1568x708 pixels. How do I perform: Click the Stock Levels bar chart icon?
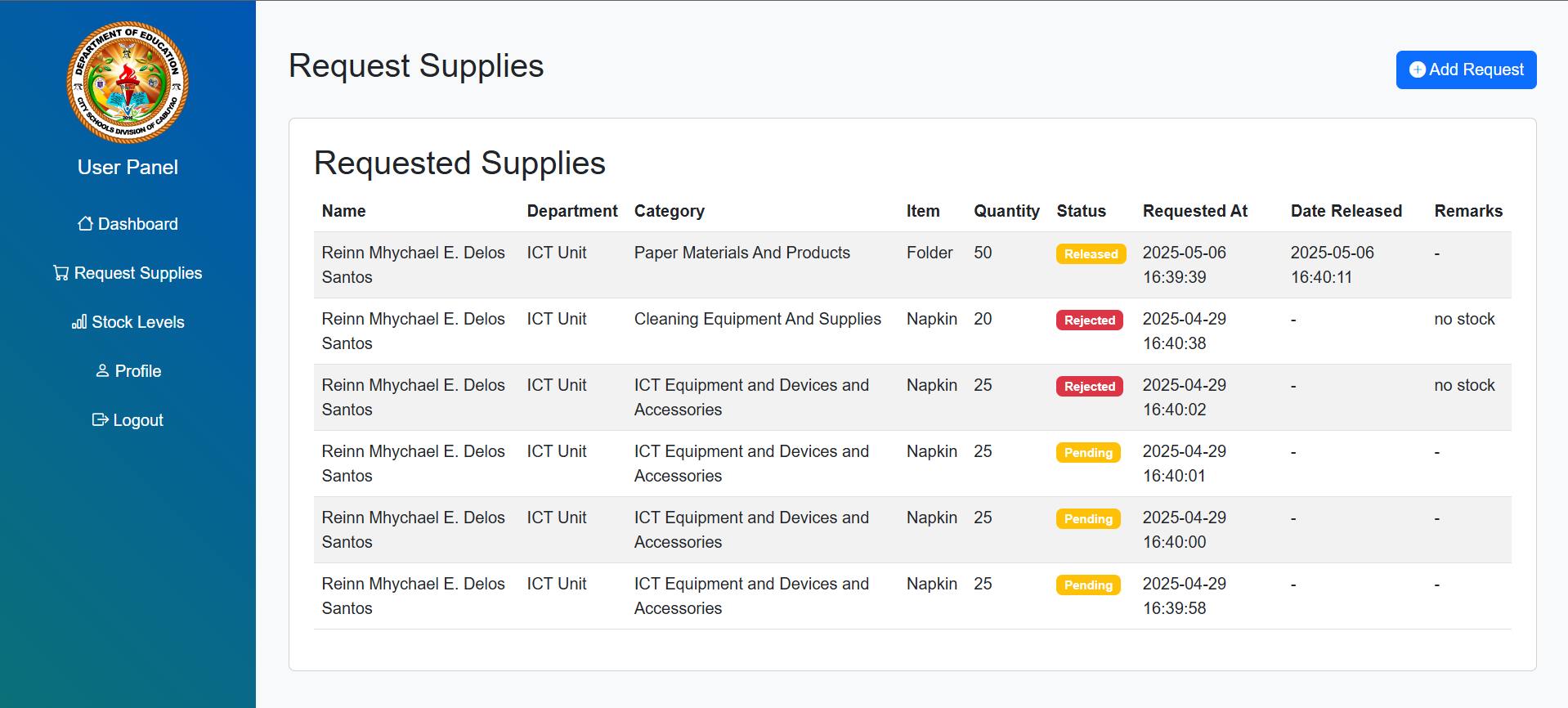pyautogui.click(x=78, y=322)
